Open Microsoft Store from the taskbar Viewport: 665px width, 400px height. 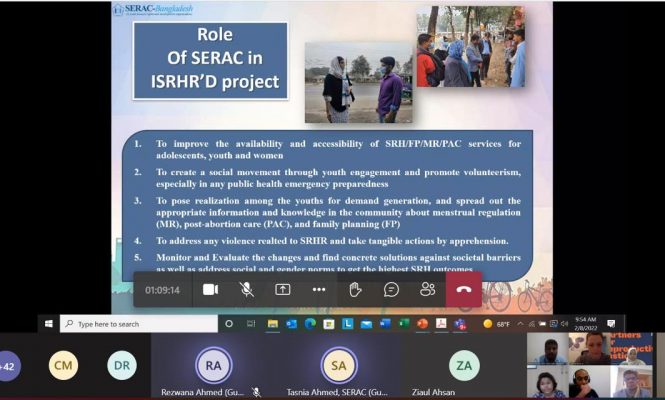click(x=329, y=324)
